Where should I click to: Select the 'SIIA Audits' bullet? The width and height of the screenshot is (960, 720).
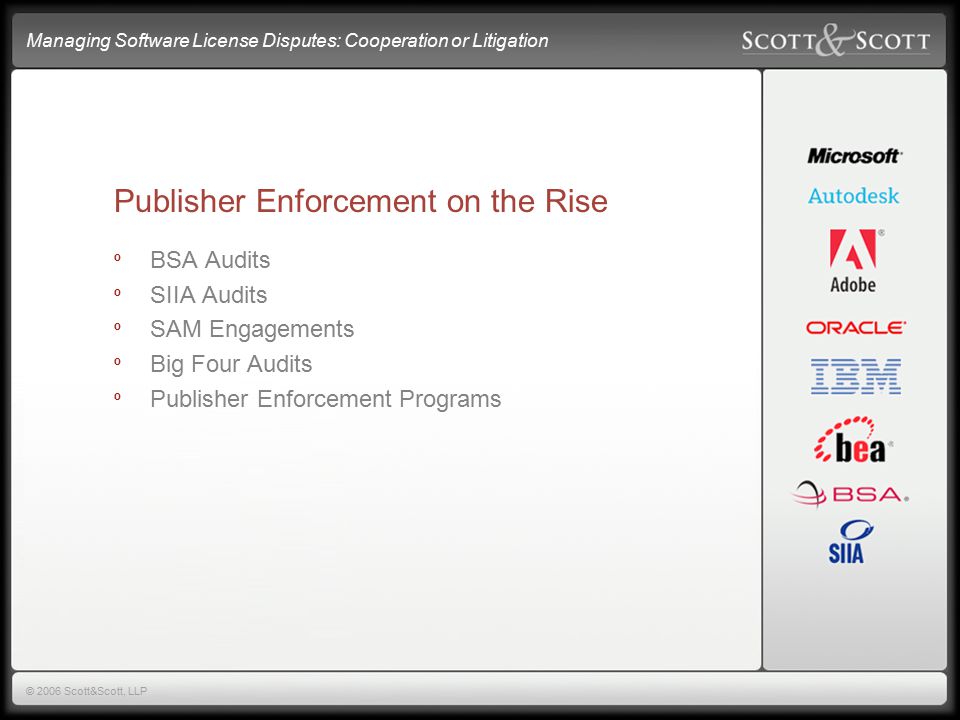(209, 295)
